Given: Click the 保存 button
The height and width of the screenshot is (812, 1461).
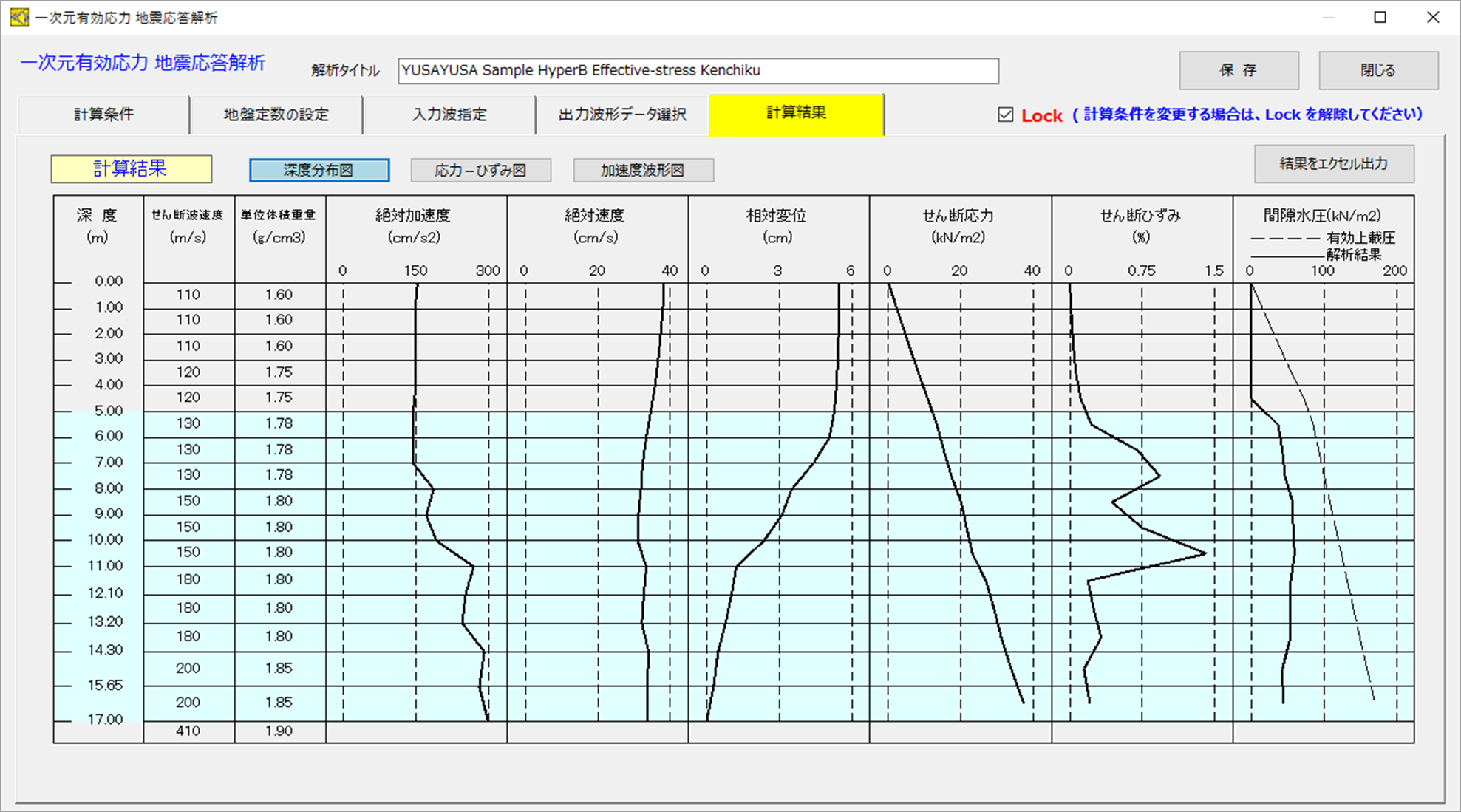Looking at the screenshot, I should tap(1239, 70).
